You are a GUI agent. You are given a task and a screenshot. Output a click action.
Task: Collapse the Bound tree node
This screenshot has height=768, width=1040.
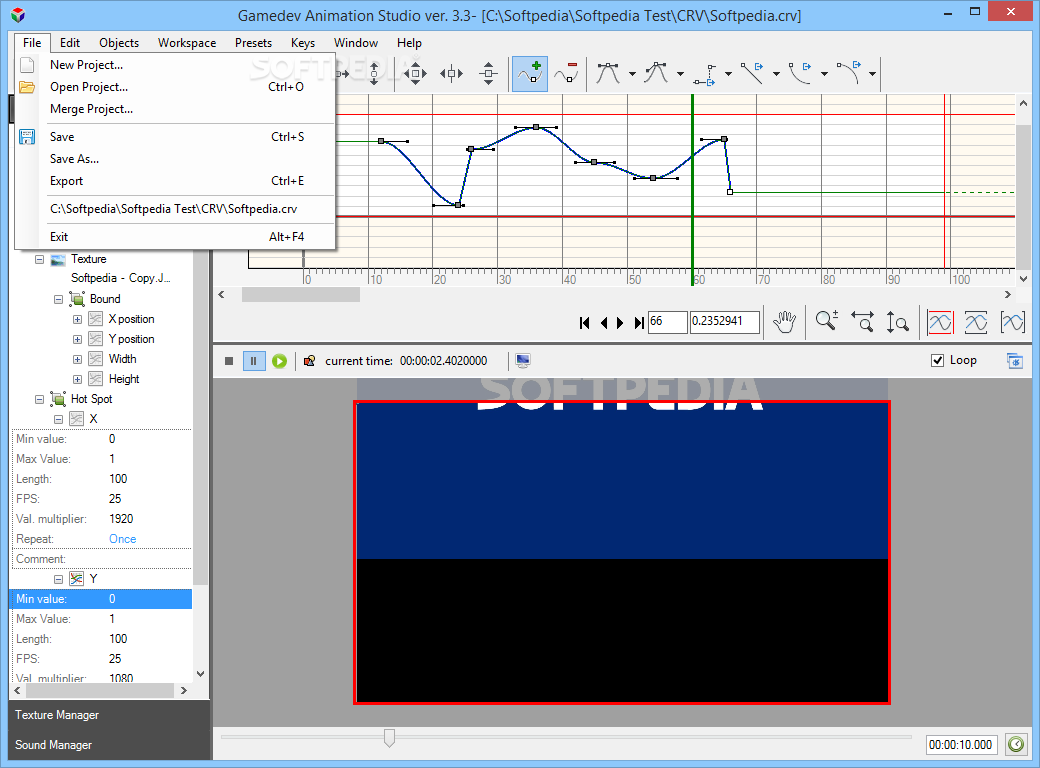(x=58, y=300)
